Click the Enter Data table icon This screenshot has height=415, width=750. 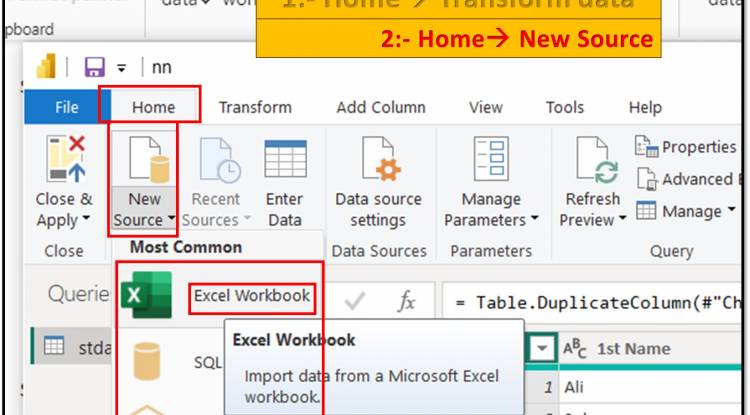[285, 158]
